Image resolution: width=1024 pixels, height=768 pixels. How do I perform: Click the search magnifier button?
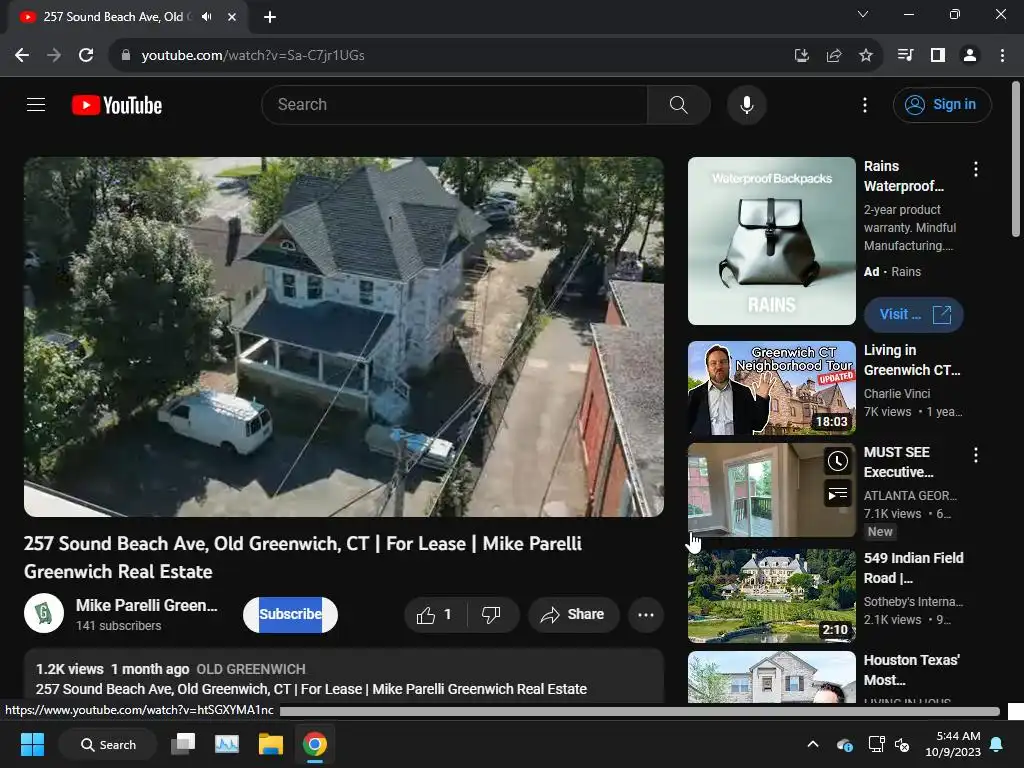pyautogui.click(x=679, y=104)
